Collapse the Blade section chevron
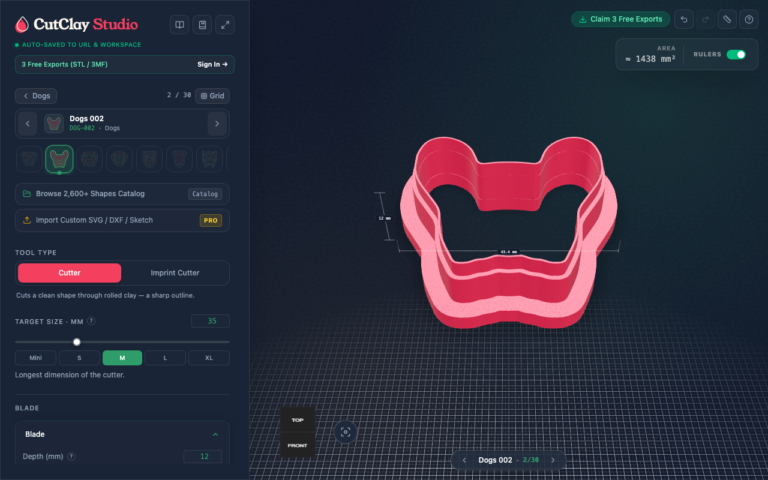Image resolution: width=768 pixels, height=480 pixels. 215,435
